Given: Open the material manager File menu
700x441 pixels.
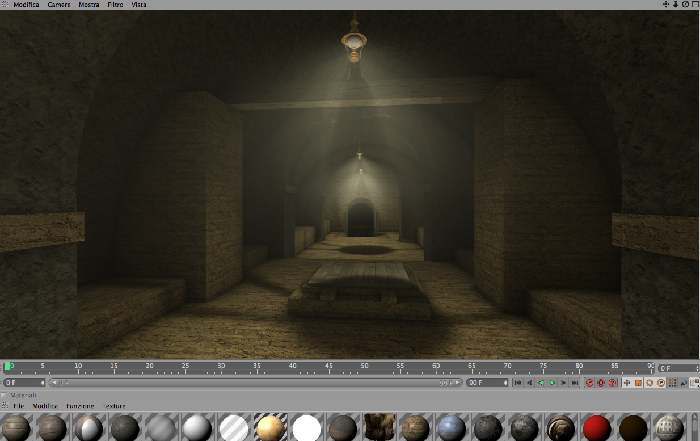Looking at the screenshot, I should coord(19,406).
